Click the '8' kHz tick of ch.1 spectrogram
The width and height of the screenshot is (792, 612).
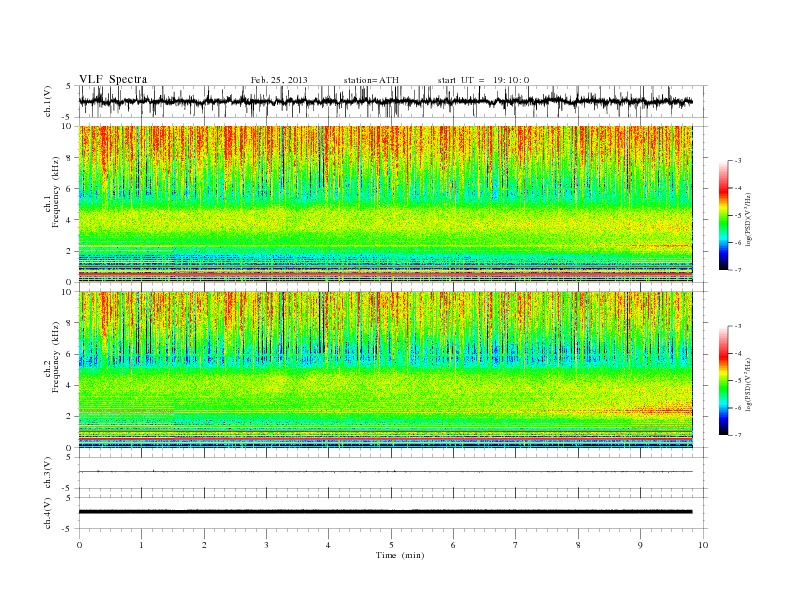pos(70,158)
